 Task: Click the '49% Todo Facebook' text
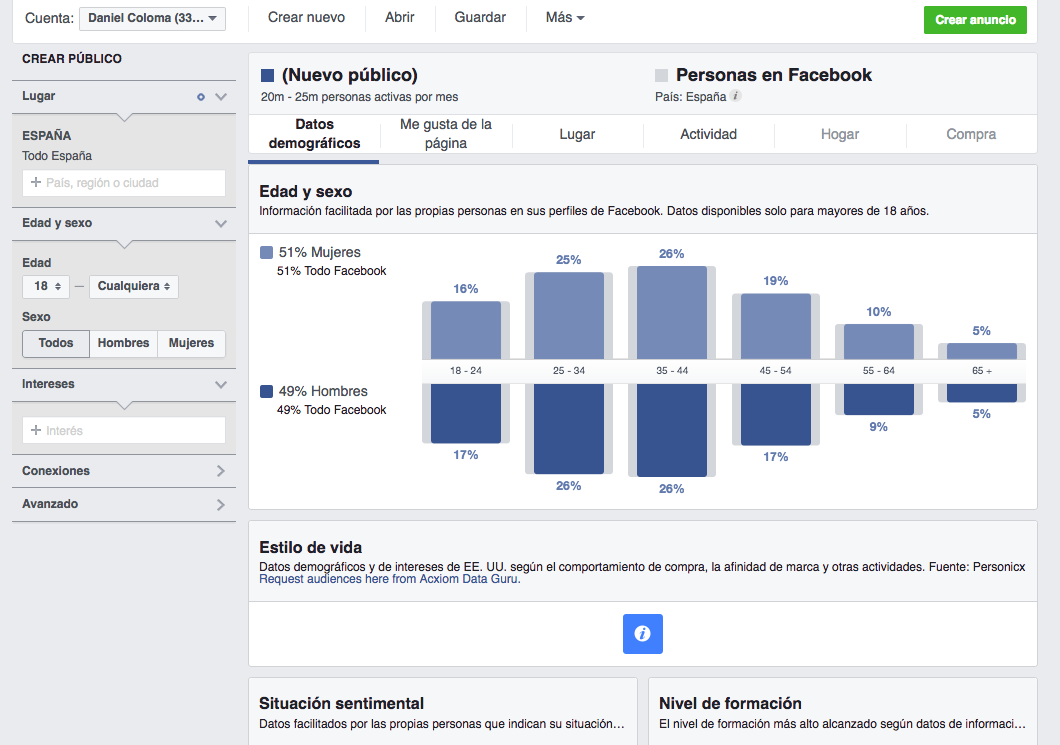click(x=331, y=410)
